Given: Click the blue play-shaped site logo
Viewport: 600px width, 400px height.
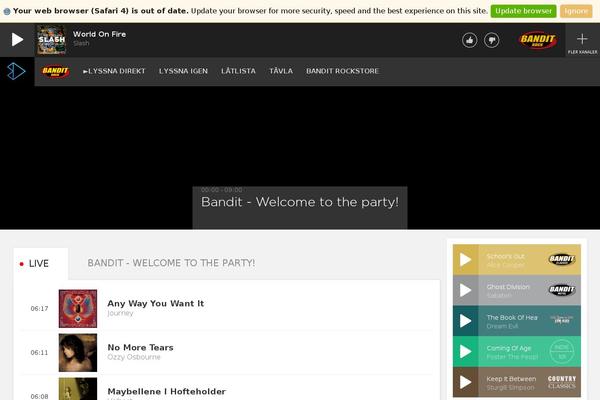Looking at the screenshot, I should [x=16, y=71].
